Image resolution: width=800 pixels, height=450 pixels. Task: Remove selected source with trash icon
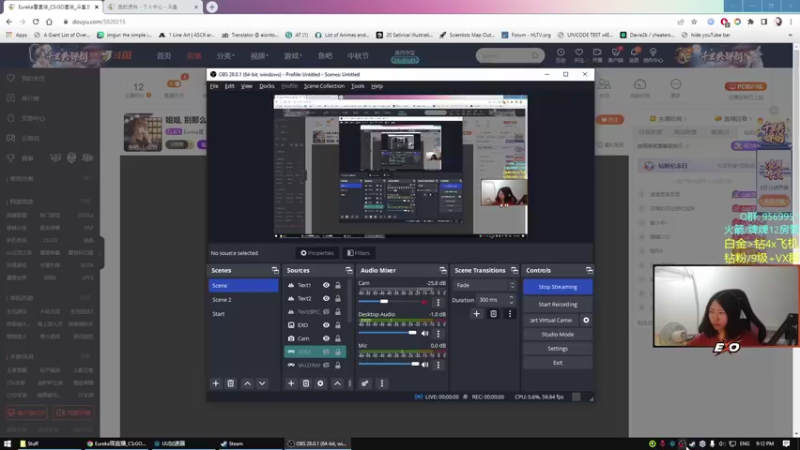[x=306, y=383]
